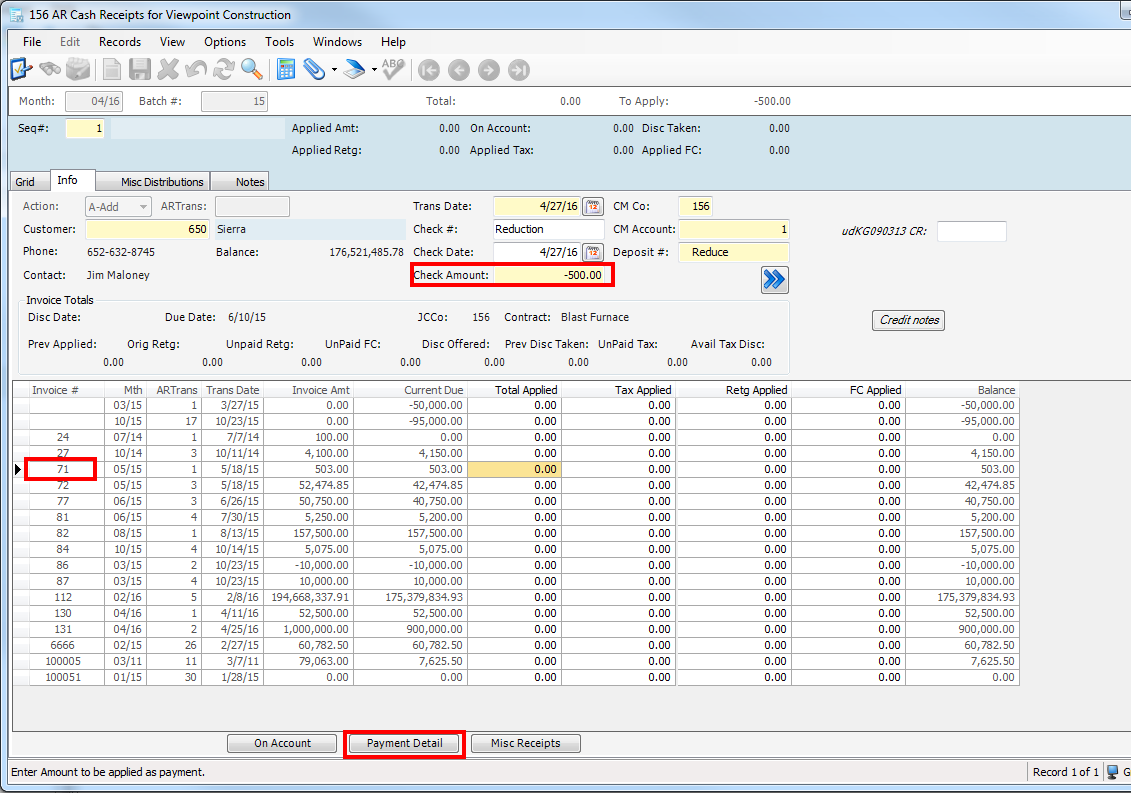Click the Check # field showing Reduction
This screenshot has height=793, width=1131.
click(x=548, y=229)
